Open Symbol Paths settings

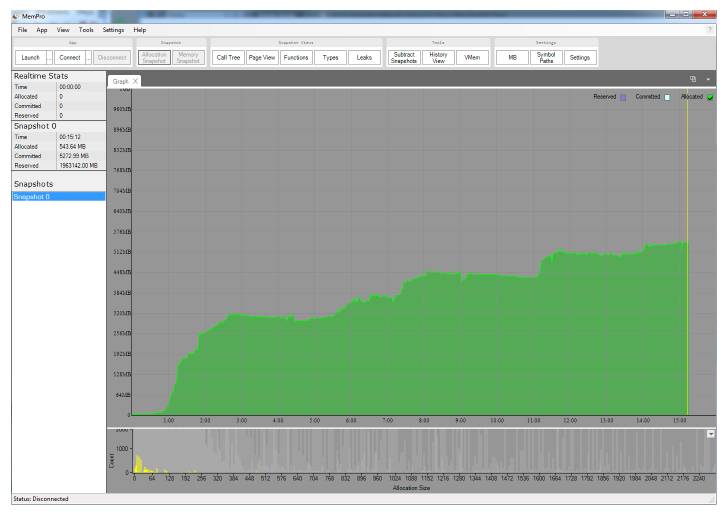[x=546, y=58]
